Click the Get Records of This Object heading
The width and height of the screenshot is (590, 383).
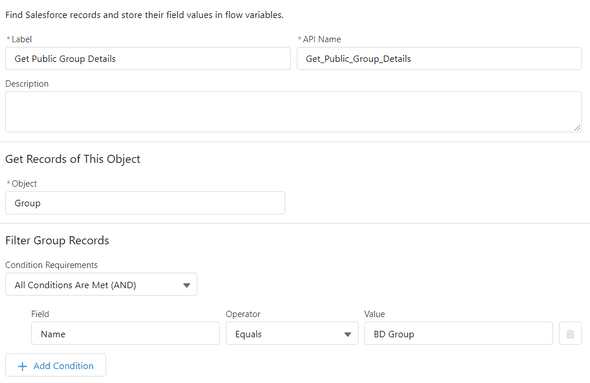click(x=73, y=159)
